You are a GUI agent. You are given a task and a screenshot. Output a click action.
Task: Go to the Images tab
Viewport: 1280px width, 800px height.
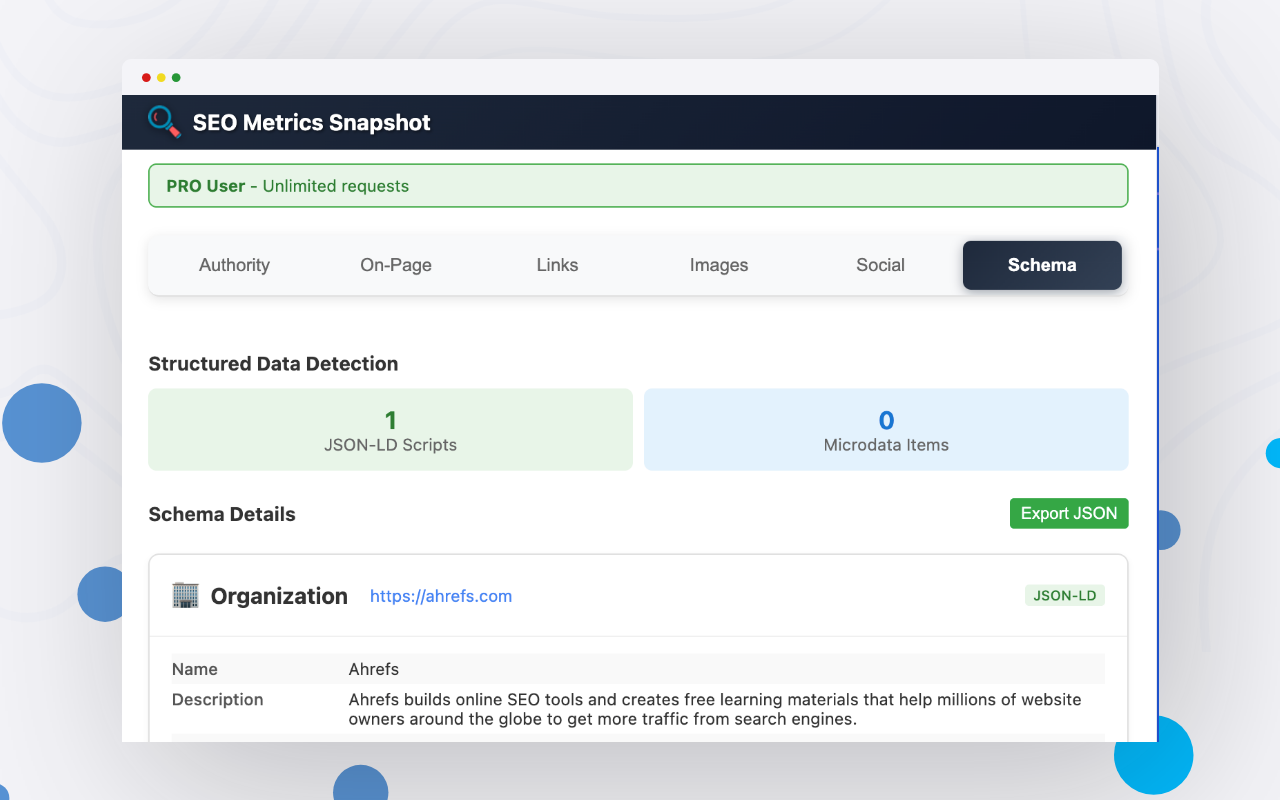click(719, 265)
